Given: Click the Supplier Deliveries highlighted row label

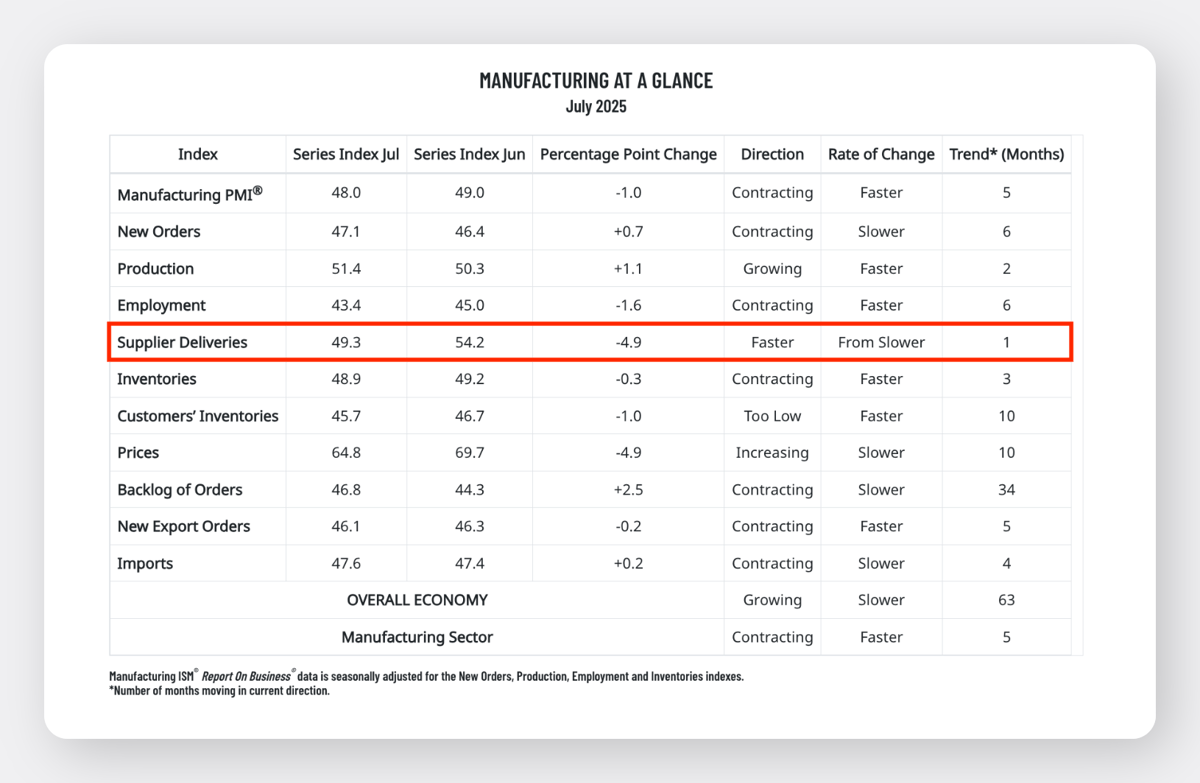Looking at the screenshot, I should point(182,342).
